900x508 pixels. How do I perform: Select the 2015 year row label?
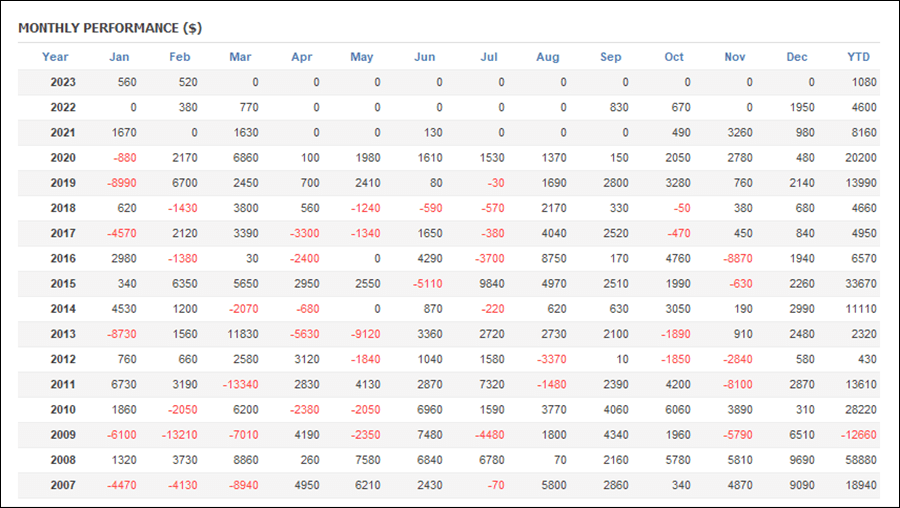click(63, 284)
